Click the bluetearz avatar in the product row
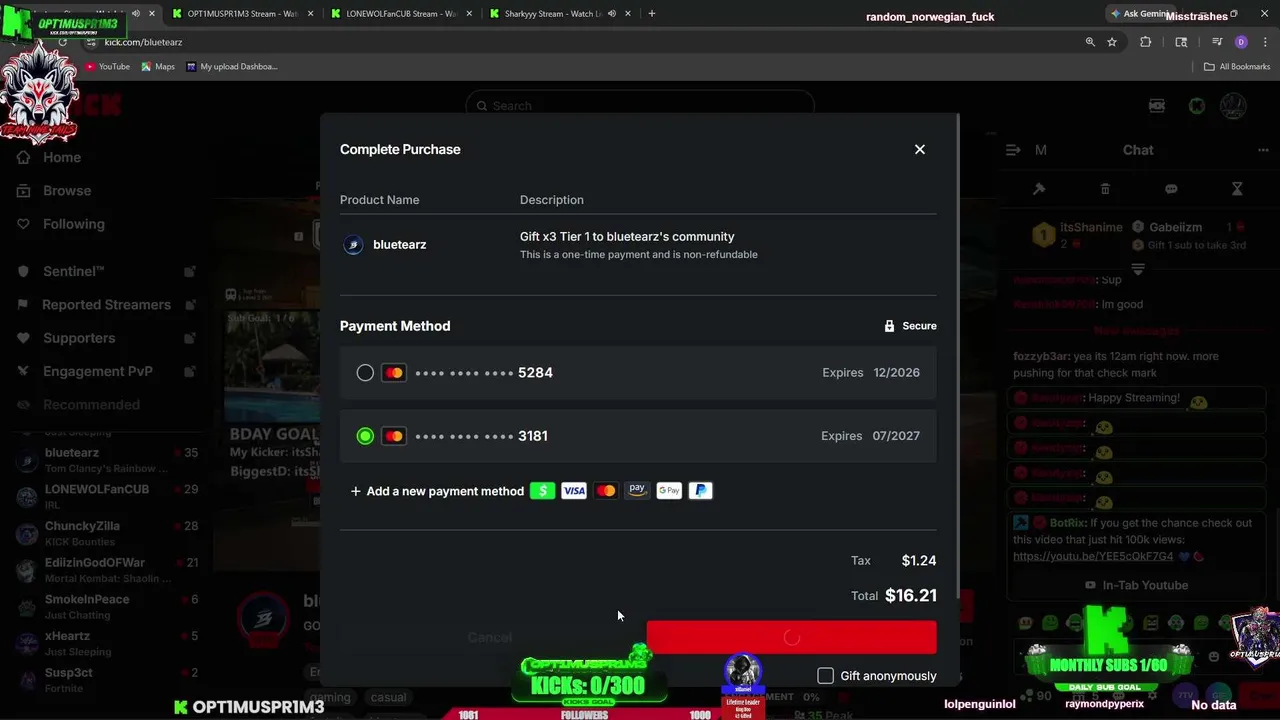This screenshot has height=720, width=1280. (353, 245)
